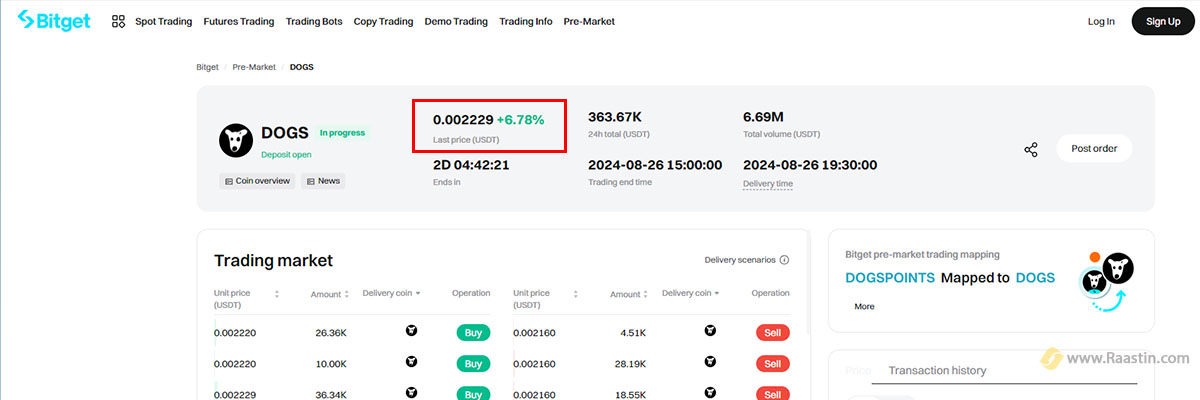Open buy side Delivery coin filter
Image resolution: width=1200 pixels, height=400 pixels.
pos(392,293)
